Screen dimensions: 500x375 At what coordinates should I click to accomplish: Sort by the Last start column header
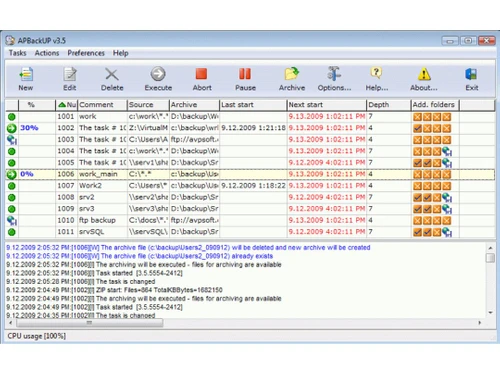[x=253, y=105]
